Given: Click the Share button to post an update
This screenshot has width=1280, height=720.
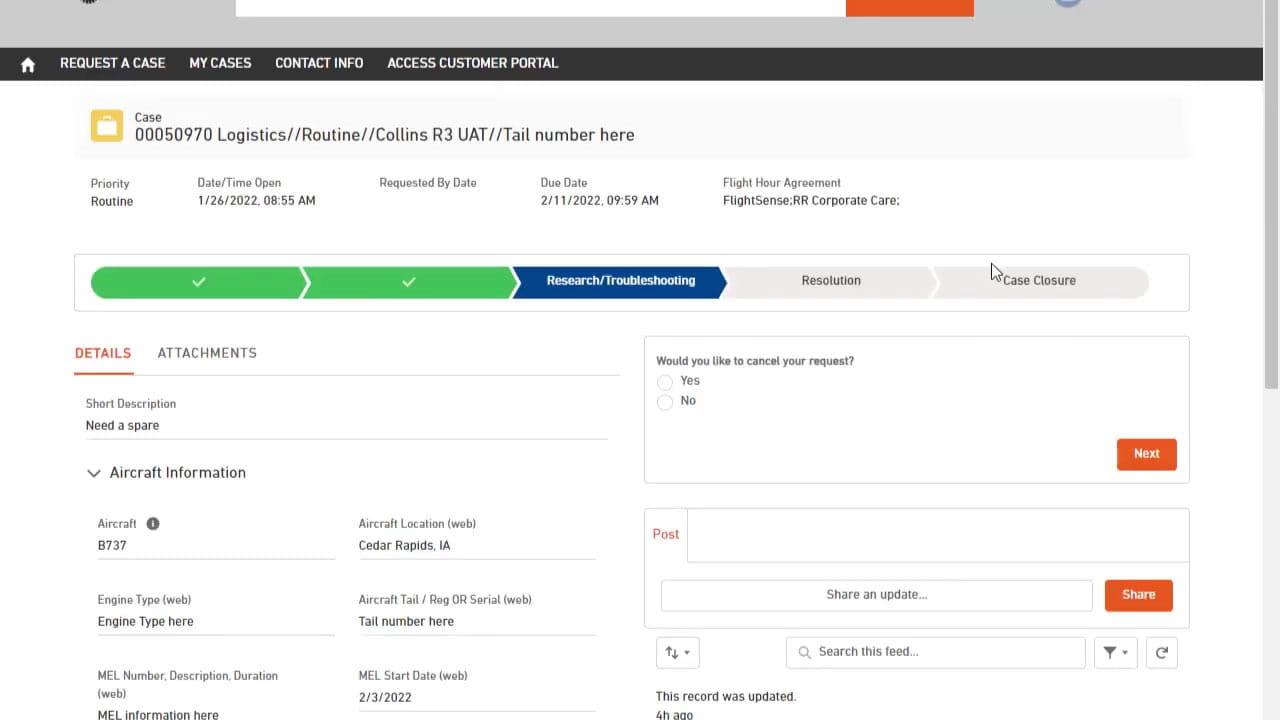Looking at the screenshot, I should point(1138,594).
